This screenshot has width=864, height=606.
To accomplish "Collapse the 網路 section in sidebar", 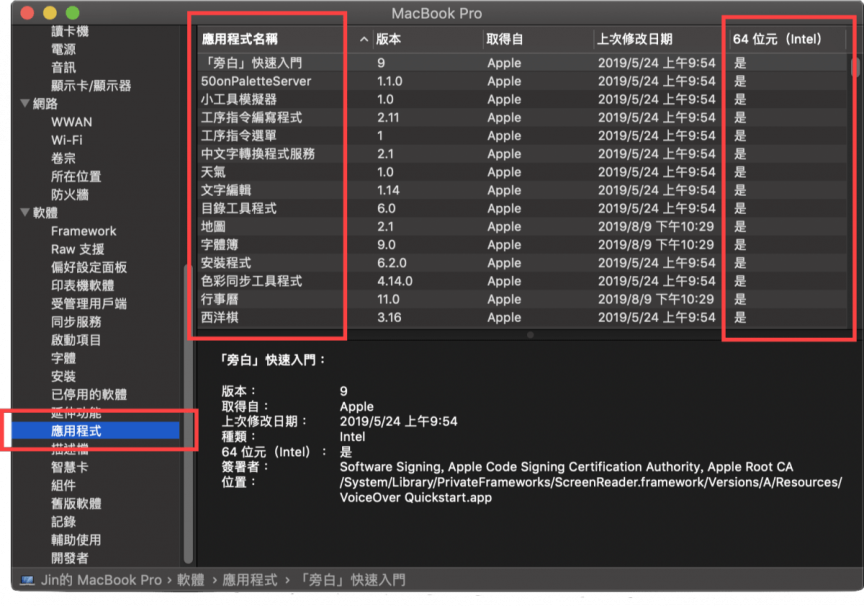I will coord(25,104).
